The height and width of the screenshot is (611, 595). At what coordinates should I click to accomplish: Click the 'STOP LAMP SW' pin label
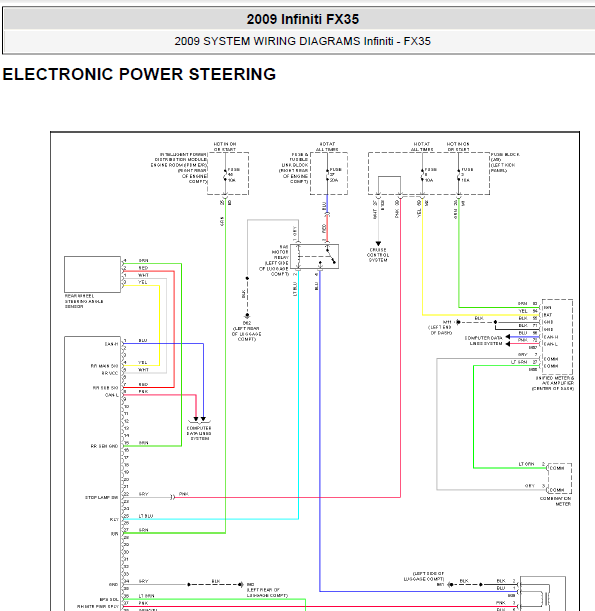[102, 498]
